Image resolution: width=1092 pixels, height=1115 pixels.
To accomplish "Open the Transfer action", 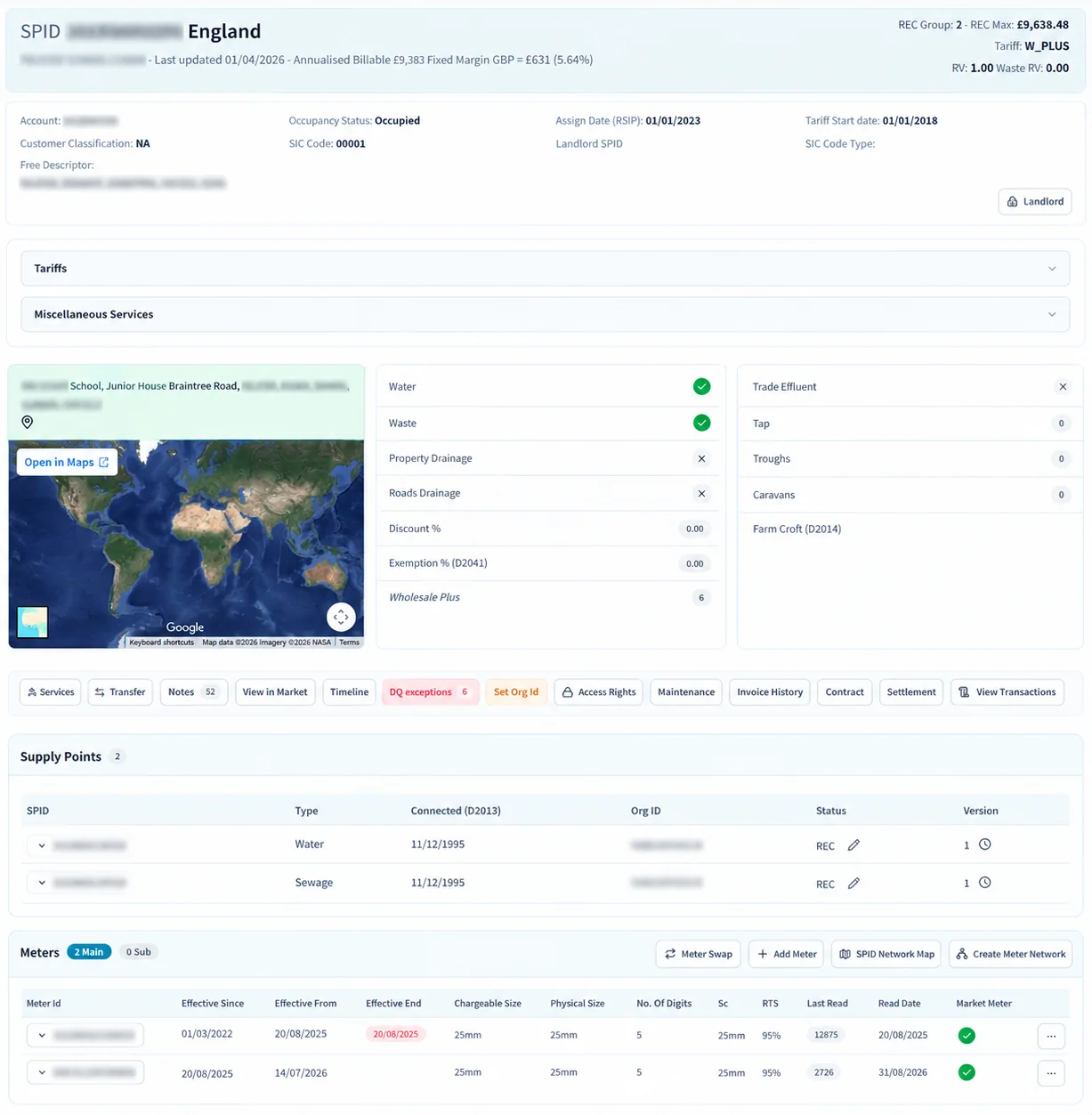I will [x=120, y=691].
